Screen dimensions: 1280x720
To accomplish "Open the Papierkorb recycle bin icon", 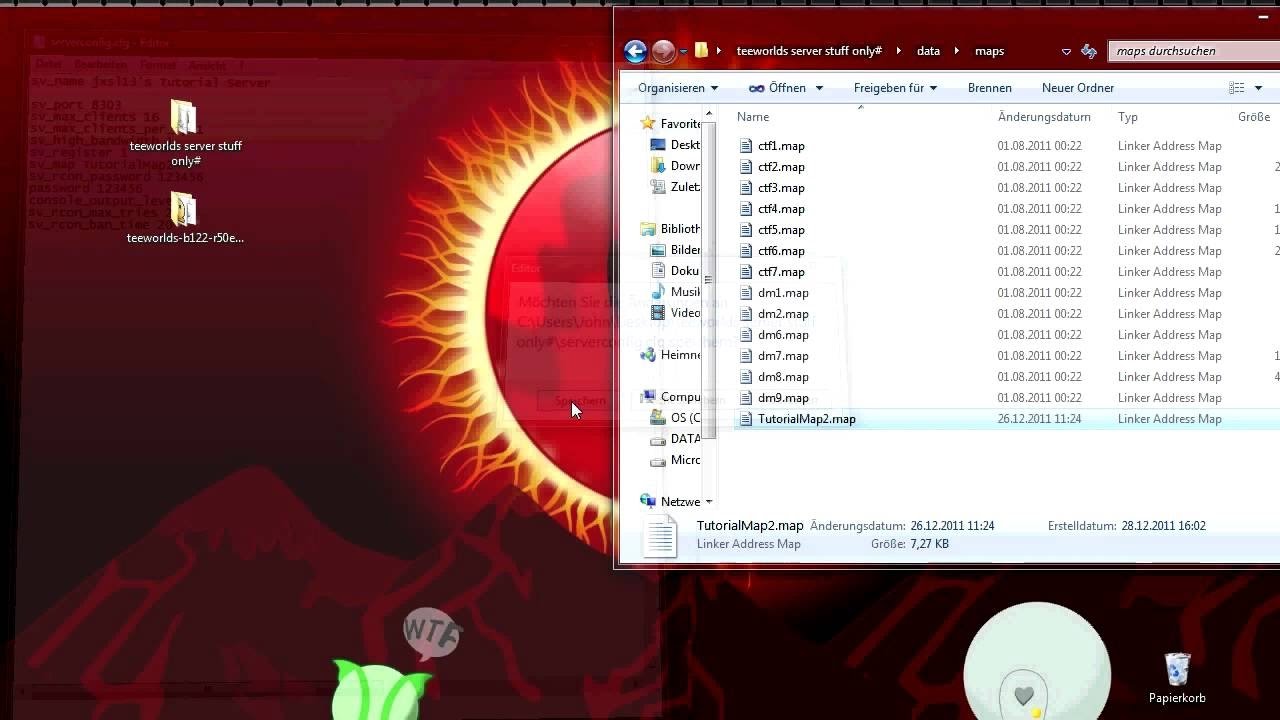I will (1177, 671).
